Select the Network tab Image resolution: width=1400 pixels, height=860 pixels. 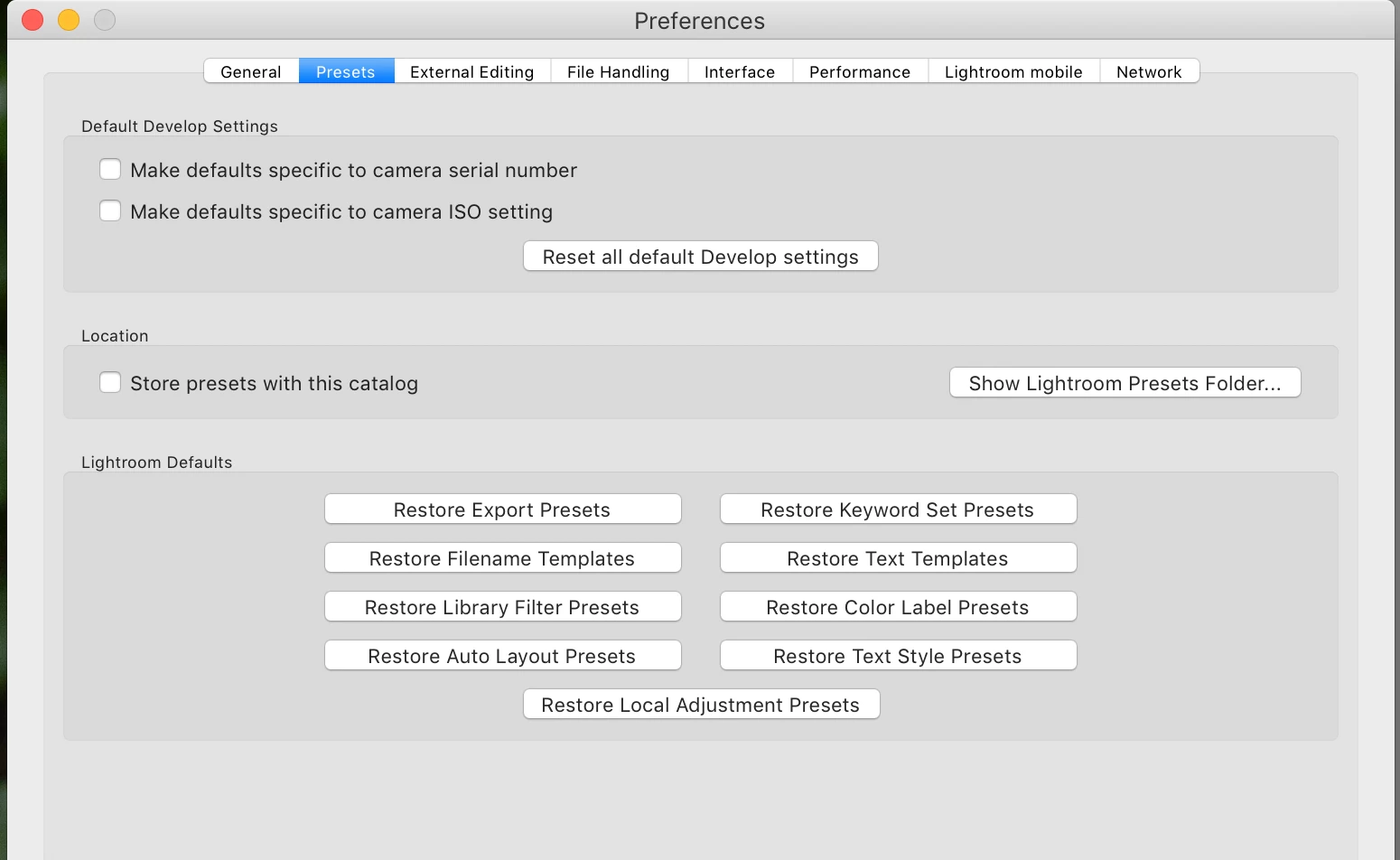coord(1149,71)
